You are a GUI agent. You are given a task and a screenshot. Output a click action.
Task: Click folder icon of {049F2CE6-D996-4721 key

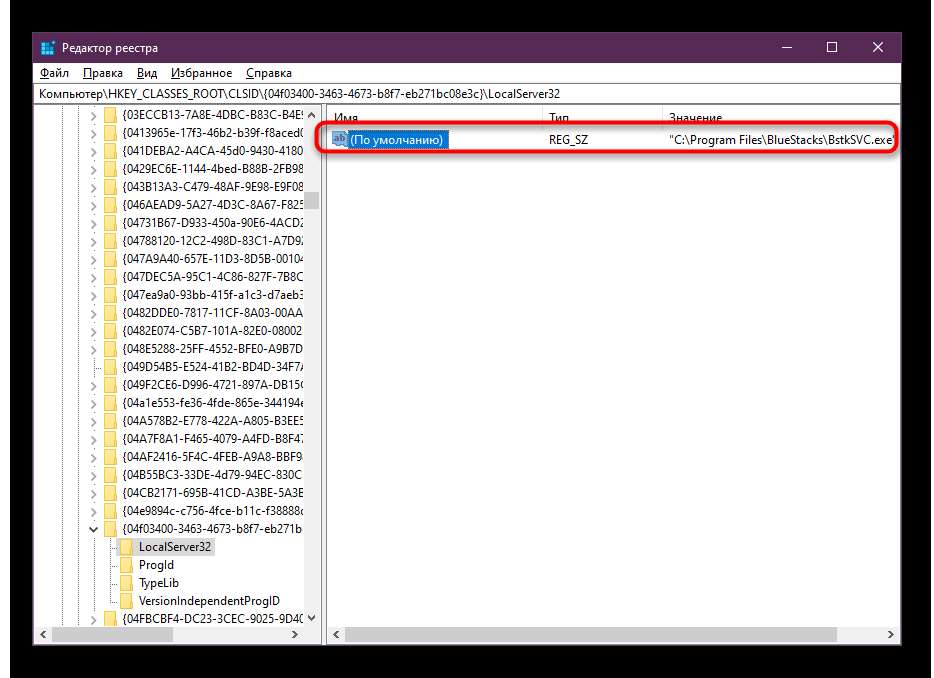[x=110, y=385]
